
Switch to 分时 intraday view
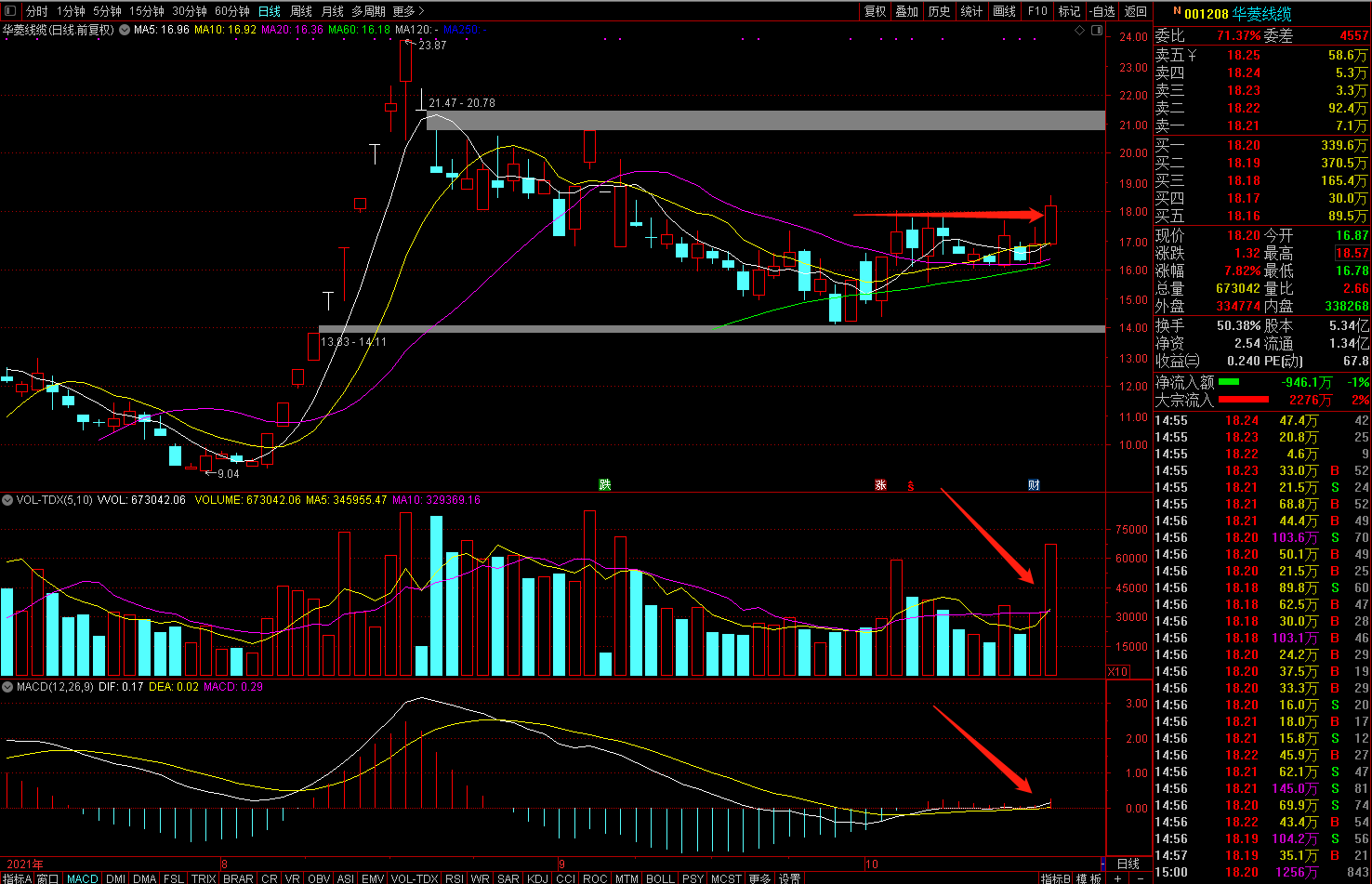pyautogui.click(x=36, y=11)
